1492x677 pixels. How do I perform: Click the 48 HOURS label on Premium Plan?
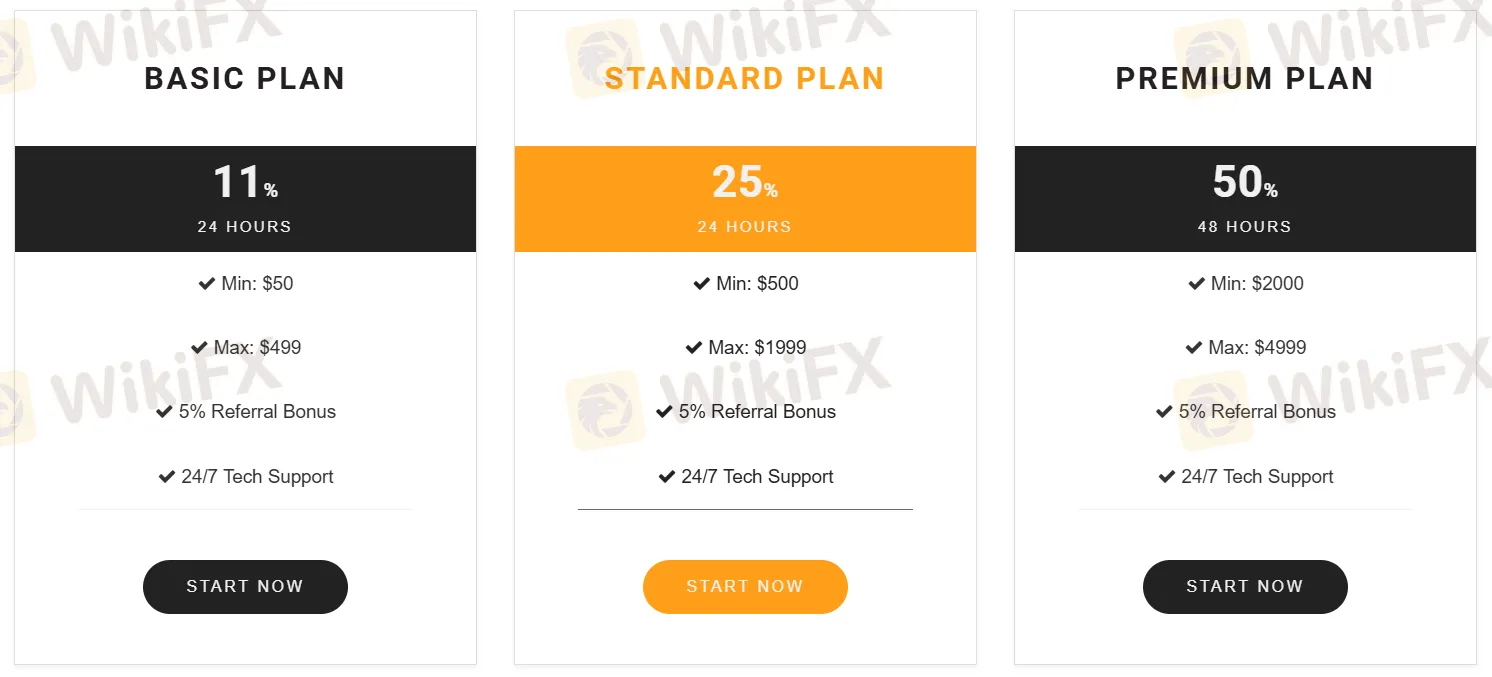(x=1245, y=226)
